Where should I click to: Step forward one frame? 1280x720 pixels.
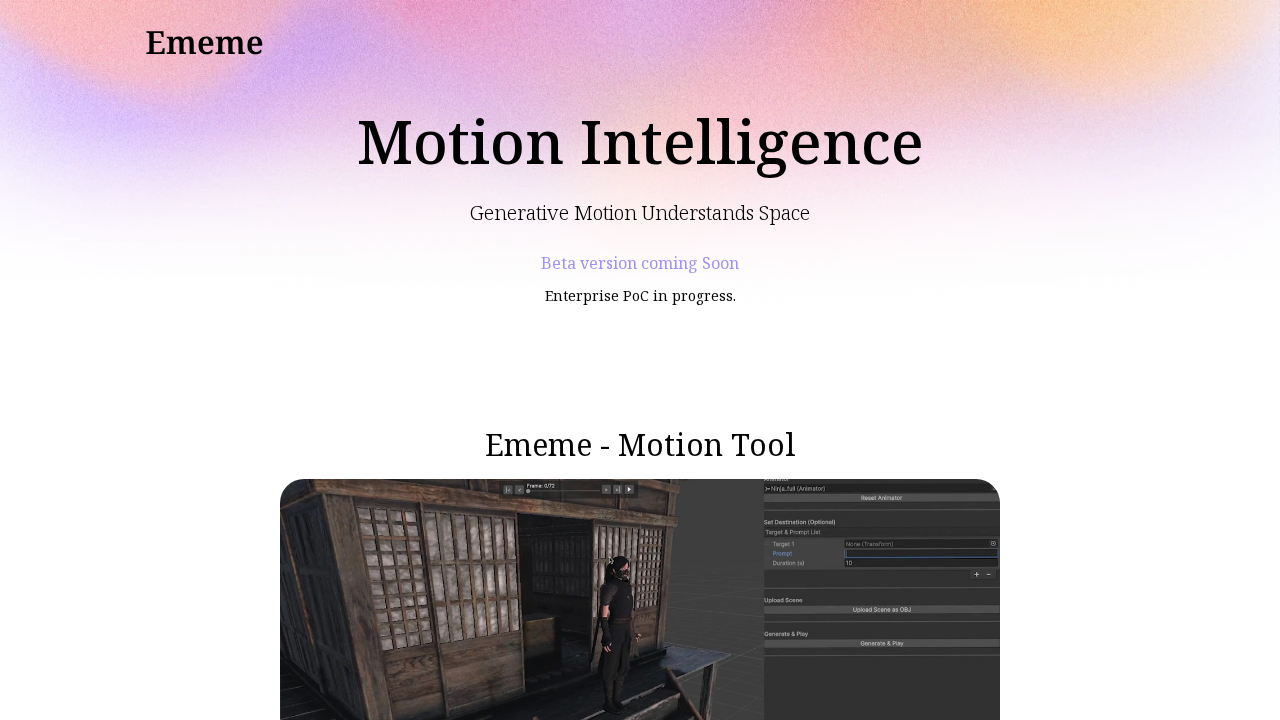tap(606, 490)
